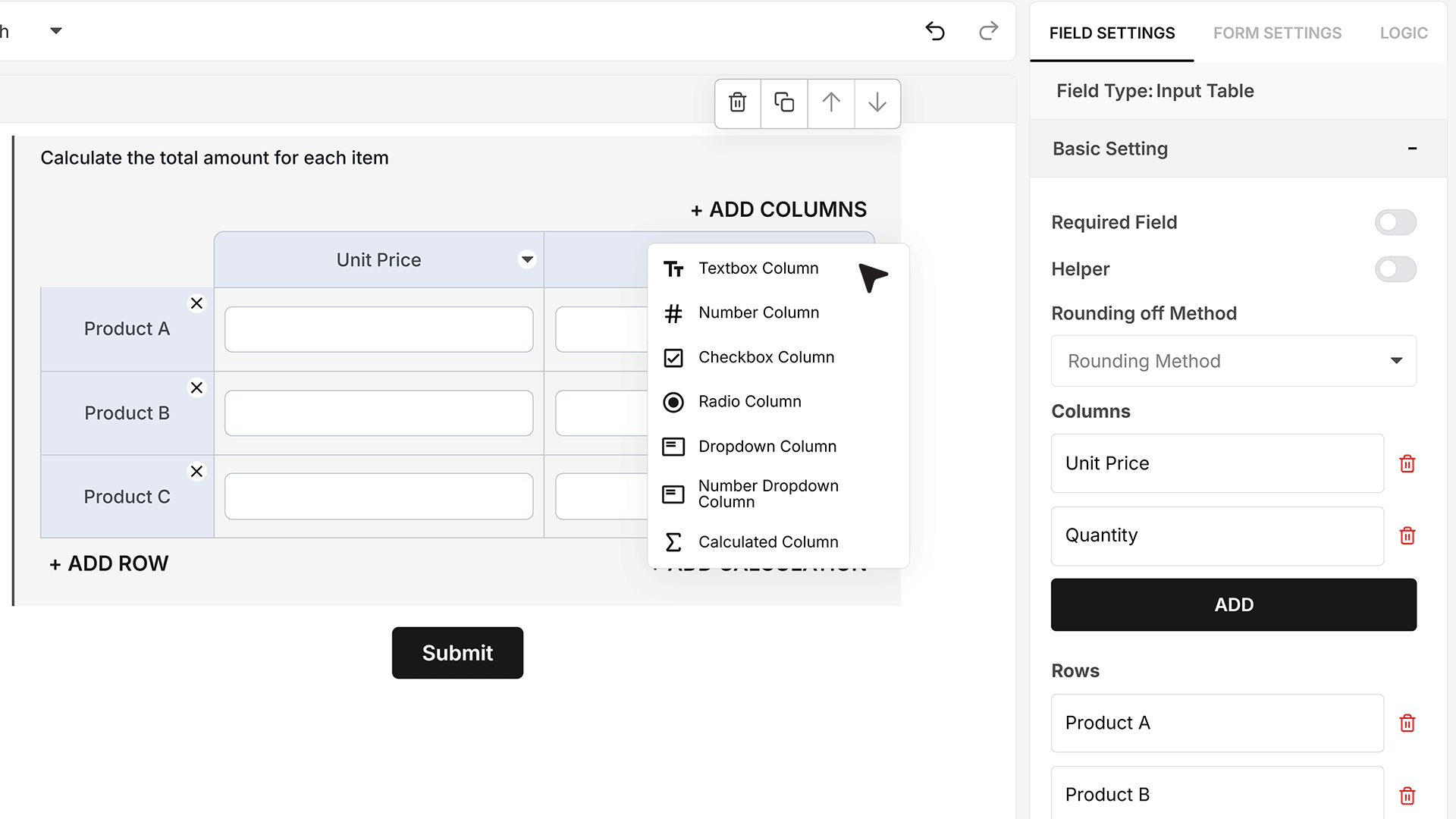
Task: Click the Quantity column name field
Action: (x=1216, y=535)
